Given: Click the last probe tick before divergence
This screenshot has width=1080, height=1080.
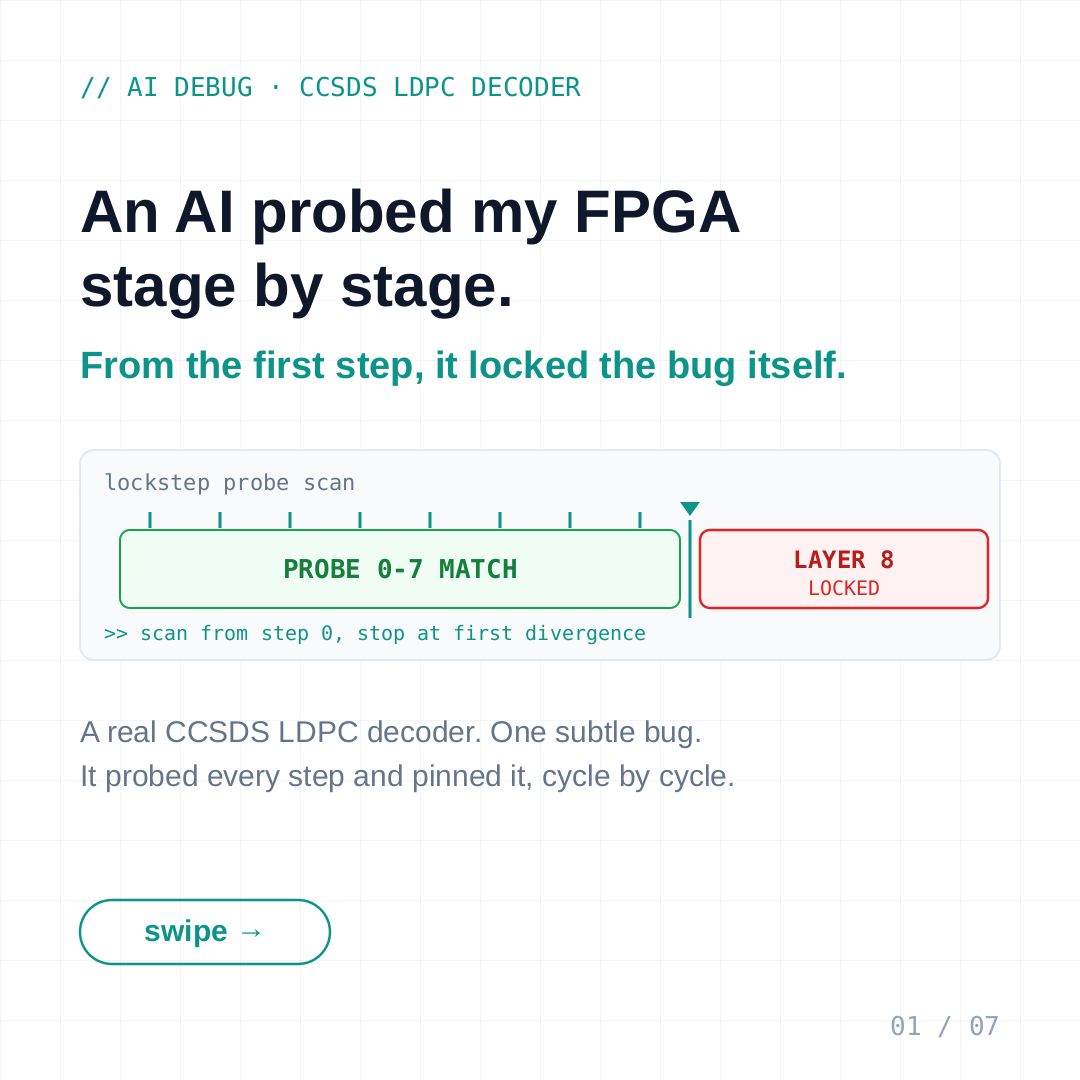Looking at the screenshot, I should pyautogui.click(x=640, y=520).
